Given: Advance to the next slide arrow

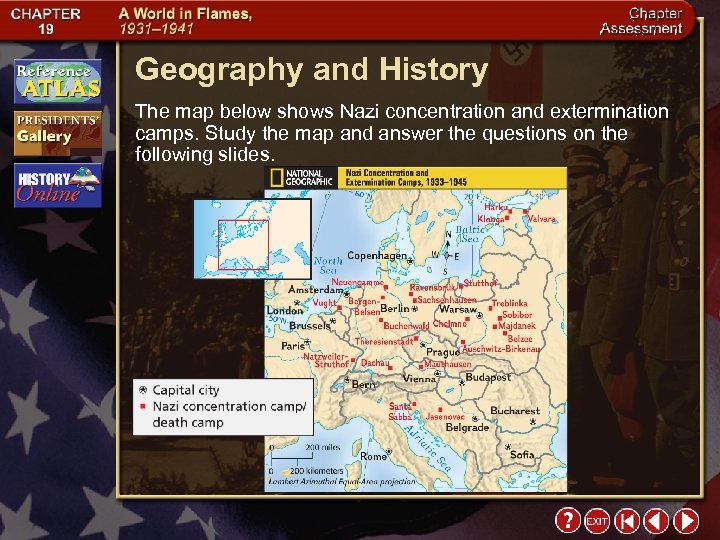Looking at the screenshot, I should (686, 521).
